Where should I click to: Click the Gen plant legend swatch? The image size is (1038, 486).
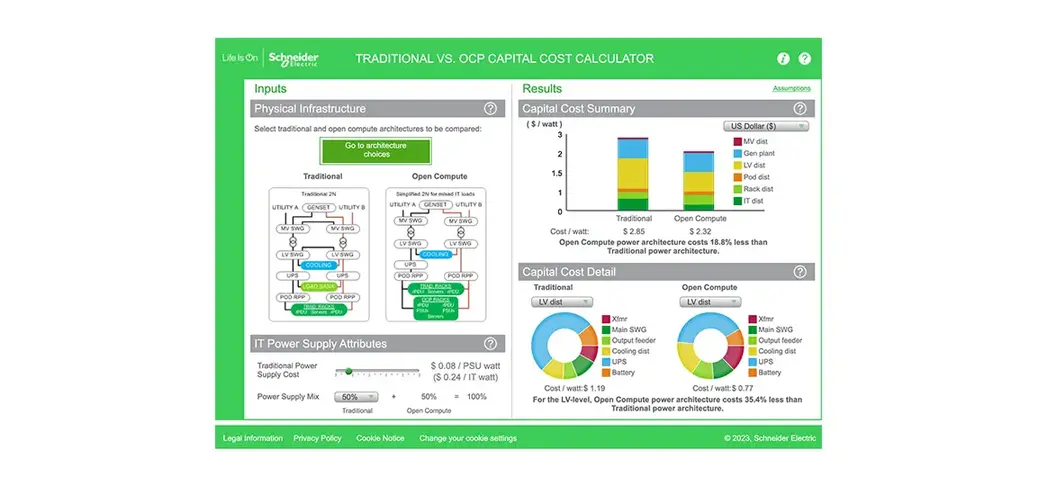coord(737,154)
